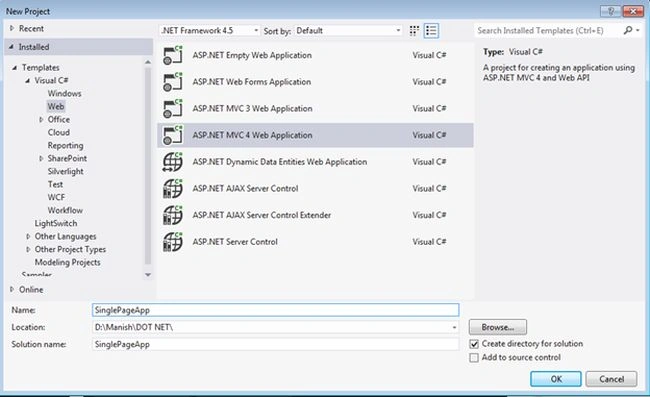Expand the SharePoint tree node arrow
The width and height of the screenshot is (650, 397).
(41, 158)
